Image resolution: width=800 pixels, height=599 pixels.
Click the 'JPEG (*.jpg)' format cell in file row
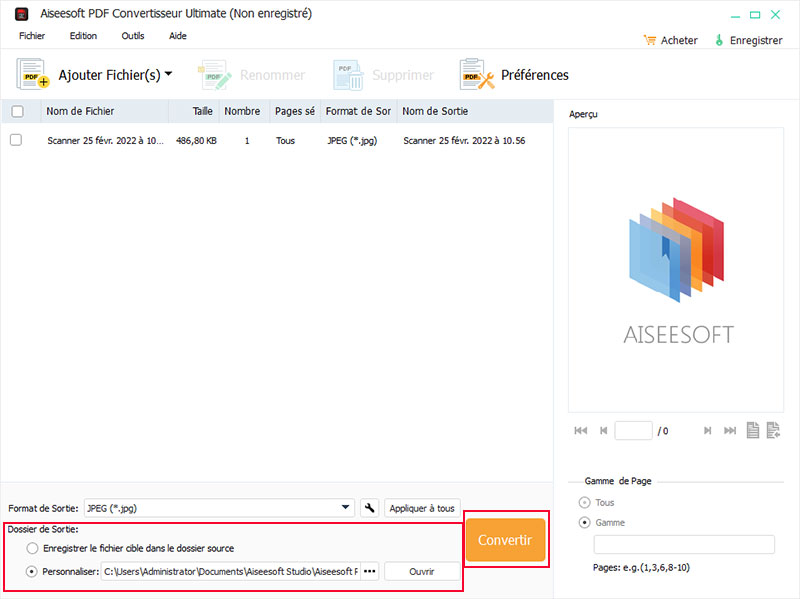coord(352,140)
